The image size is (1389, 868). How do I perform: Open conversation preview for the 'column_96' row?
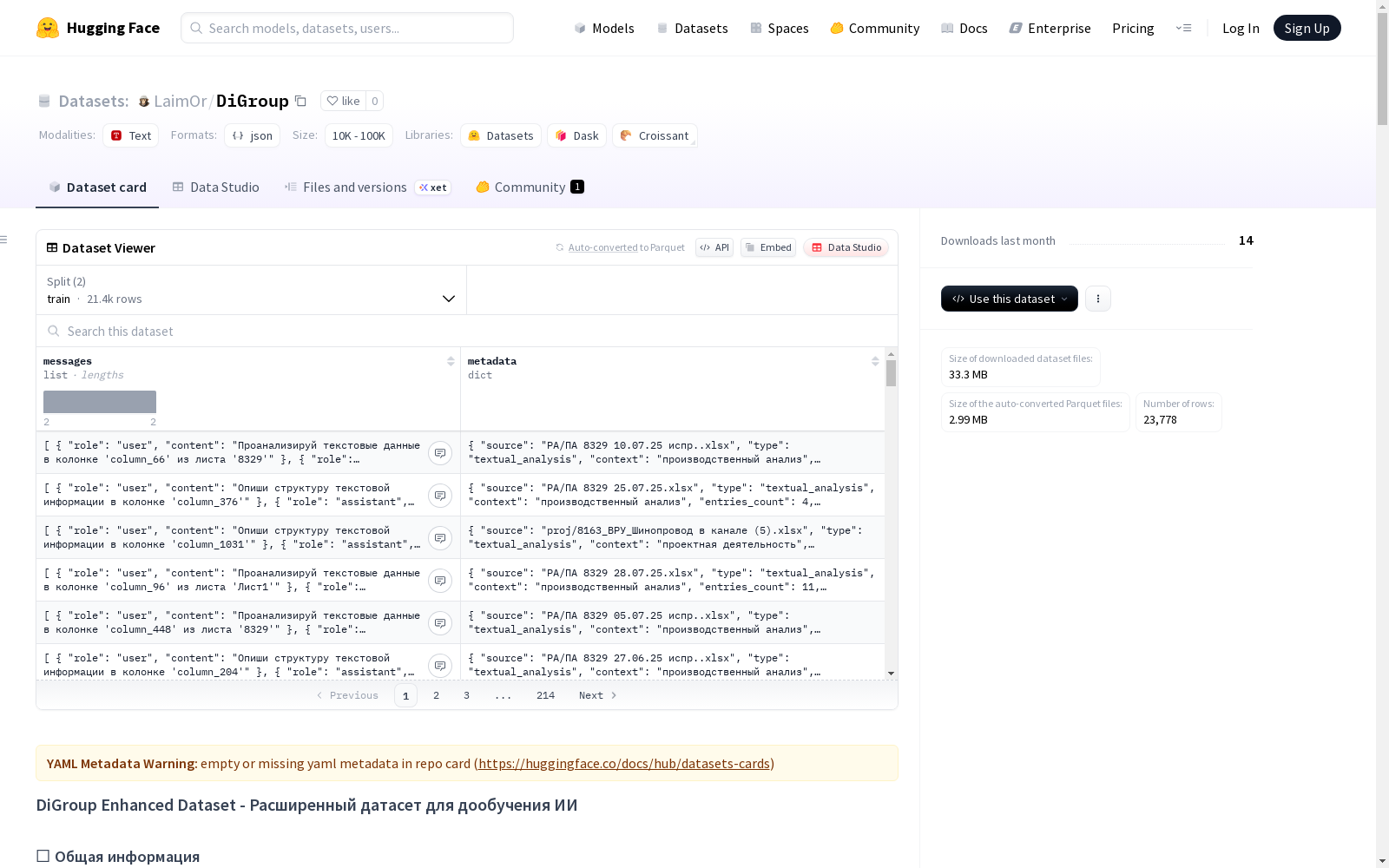[x=440, y=581]
